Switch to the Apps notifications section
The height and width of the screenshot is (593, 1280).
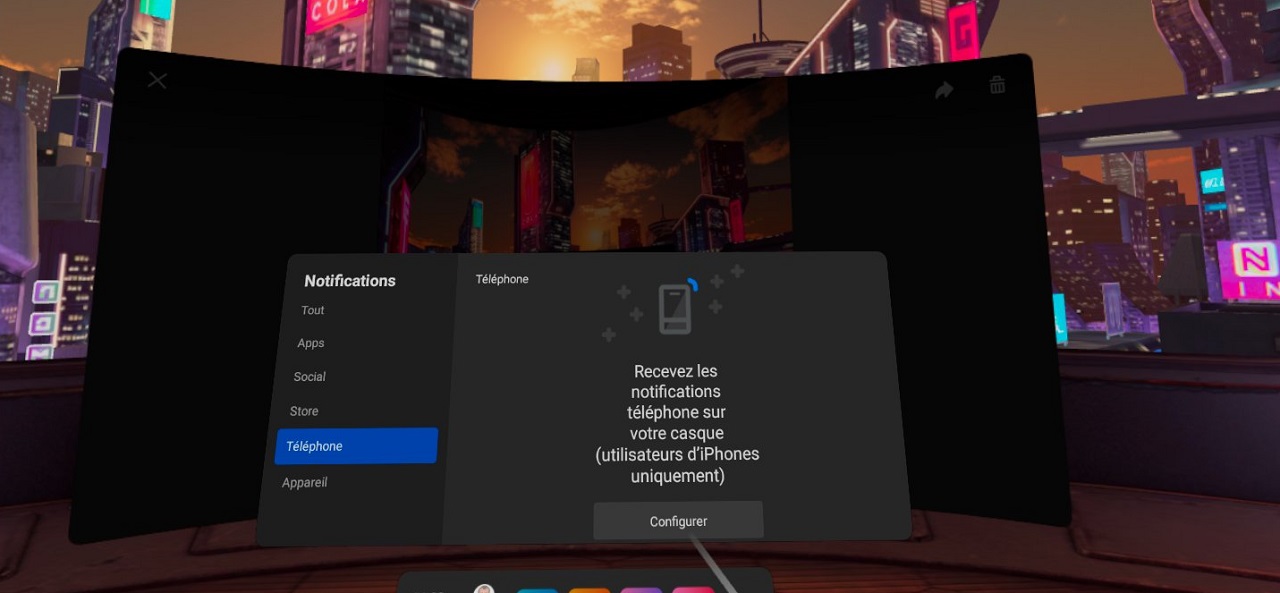click(x=310, y=343)
